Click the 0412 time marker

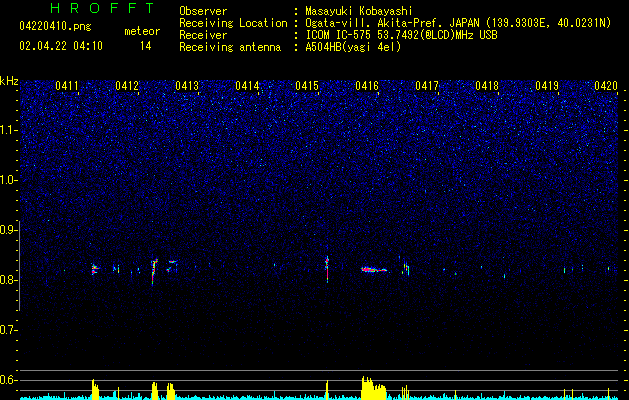coord(127,86)
